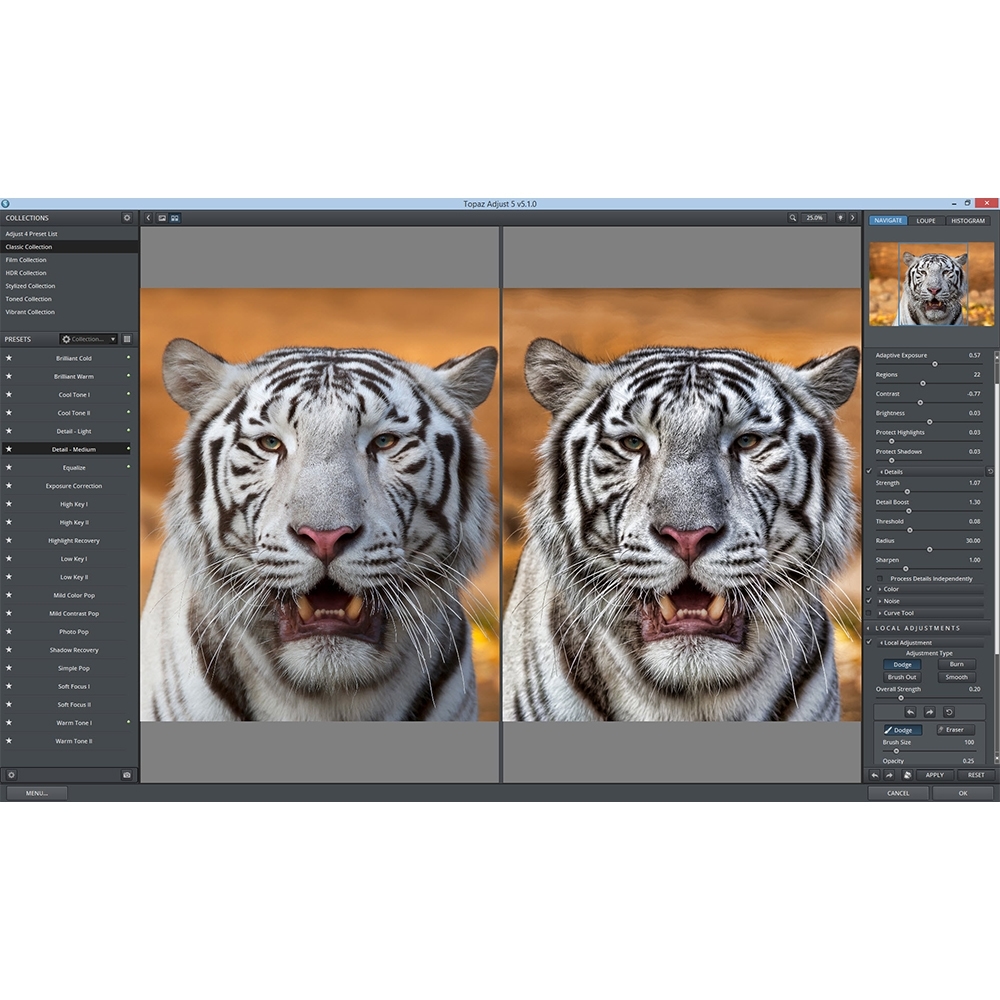Open the Collections settings gear
Viewport: 1000px width, 1000px height.
127,218
